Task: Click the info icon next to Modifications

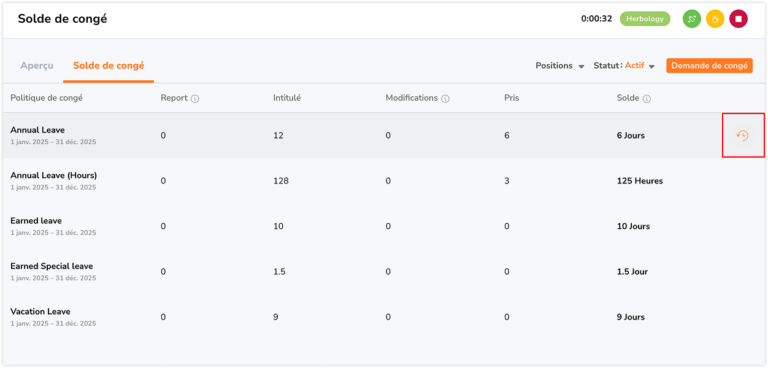Action: (445, 98)
